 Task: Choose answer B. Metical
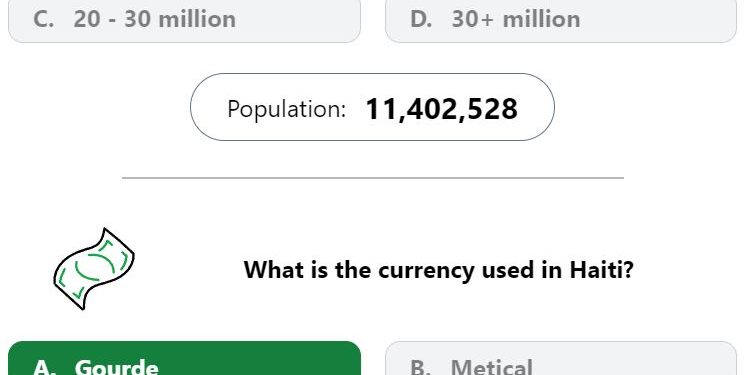point(561,358)
